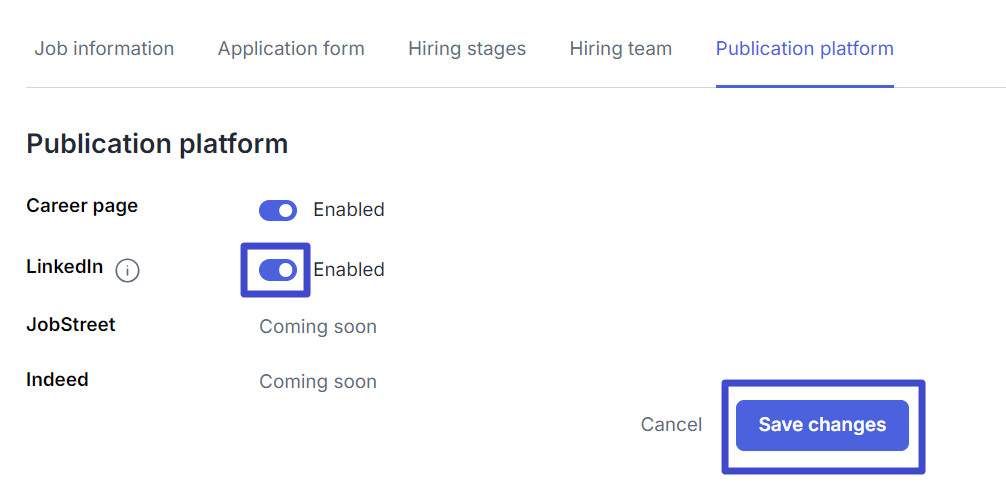Save changes to the publication settings
The image size is (1006, 493).
pos(822,425)
